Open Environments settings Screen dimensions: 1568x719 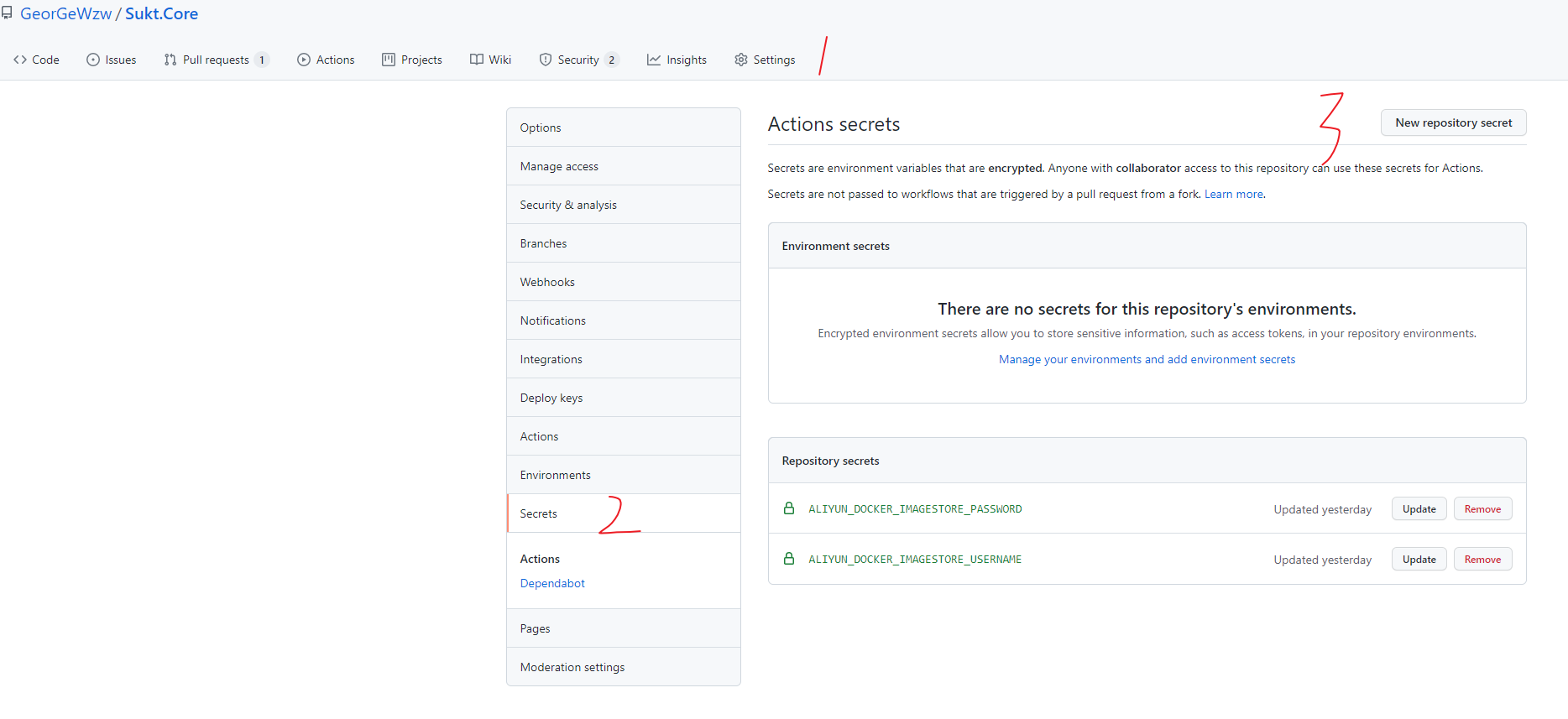coord(624,475)
